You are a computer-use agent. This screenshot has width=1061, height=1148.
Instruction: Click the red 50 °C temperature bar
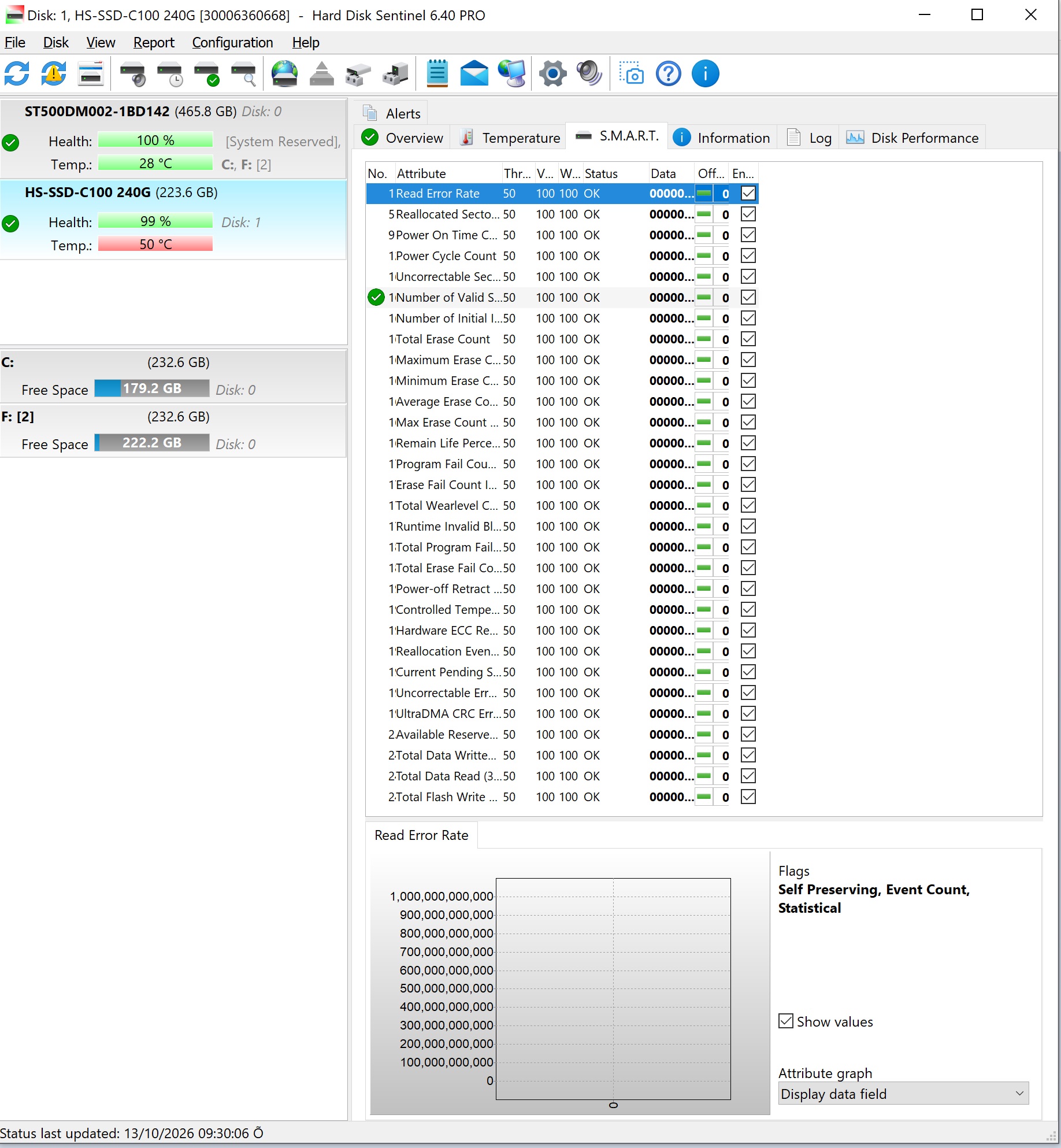(155, 245)
